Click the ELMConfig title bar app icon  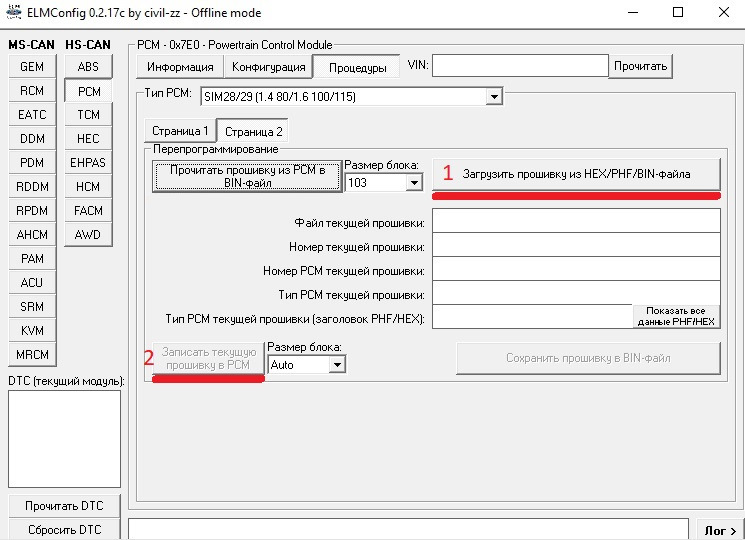tap(14, 12)
